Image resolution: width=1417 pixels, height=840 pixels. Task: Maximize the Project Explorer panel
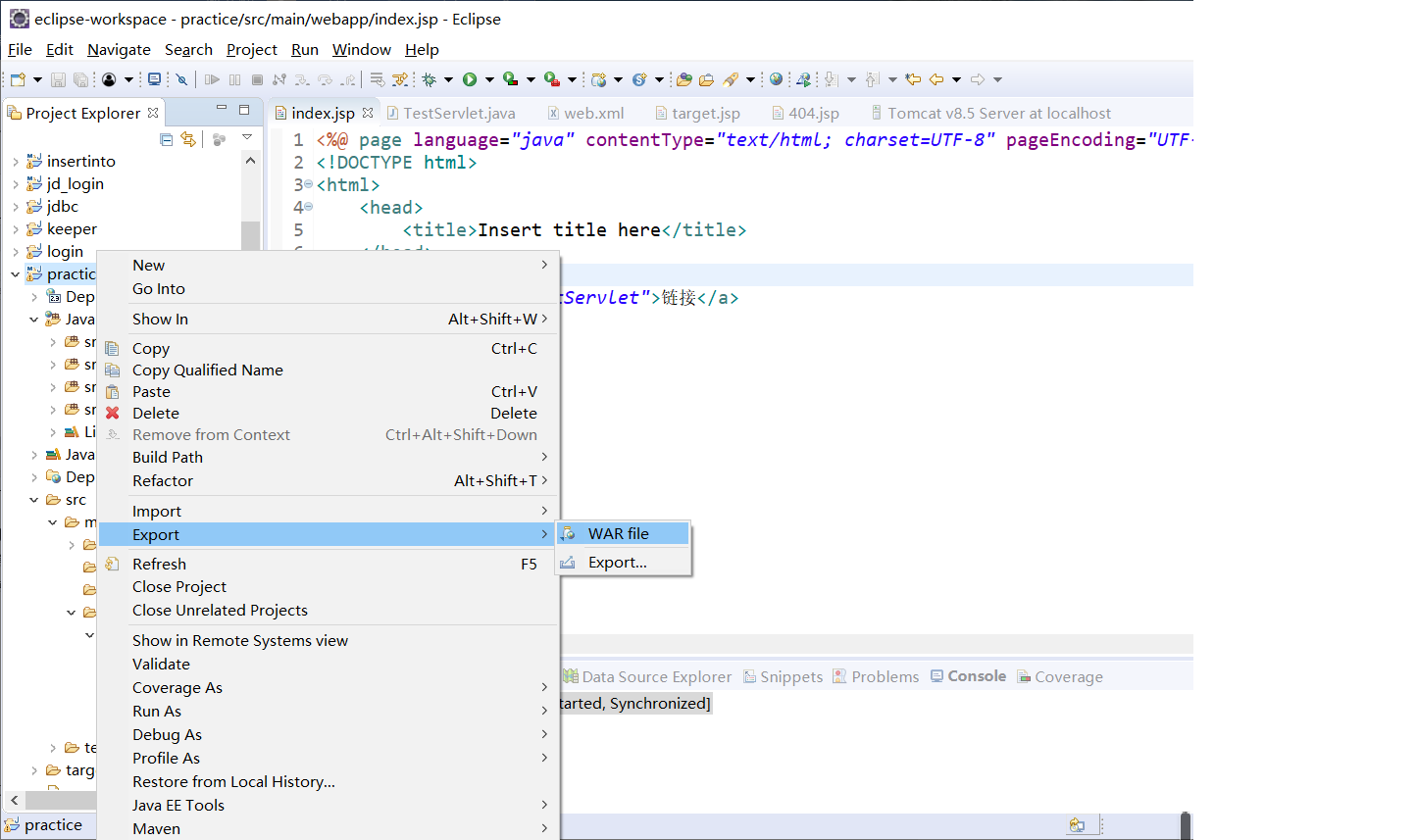244,110
